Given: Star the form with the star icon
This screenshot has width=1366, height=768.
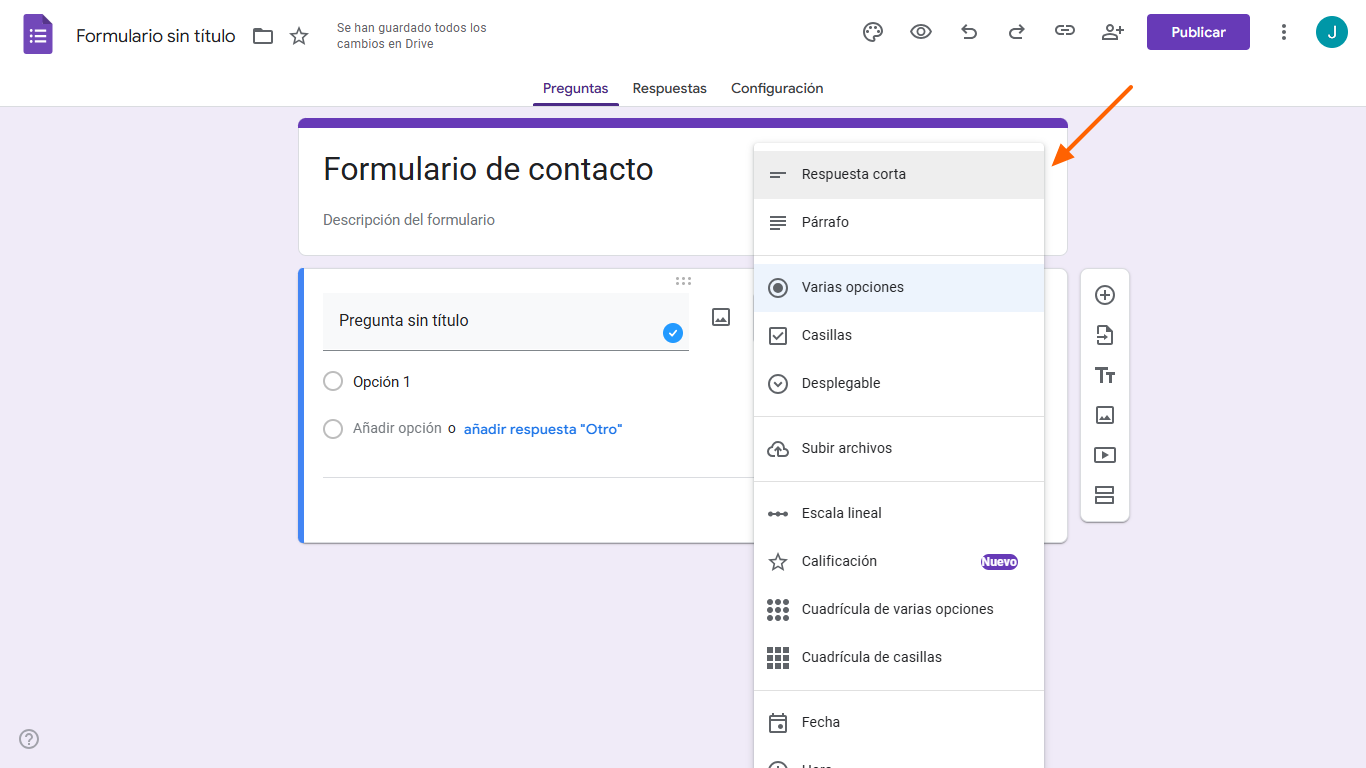Looking at the screenshot, I should tap(299, 36).
